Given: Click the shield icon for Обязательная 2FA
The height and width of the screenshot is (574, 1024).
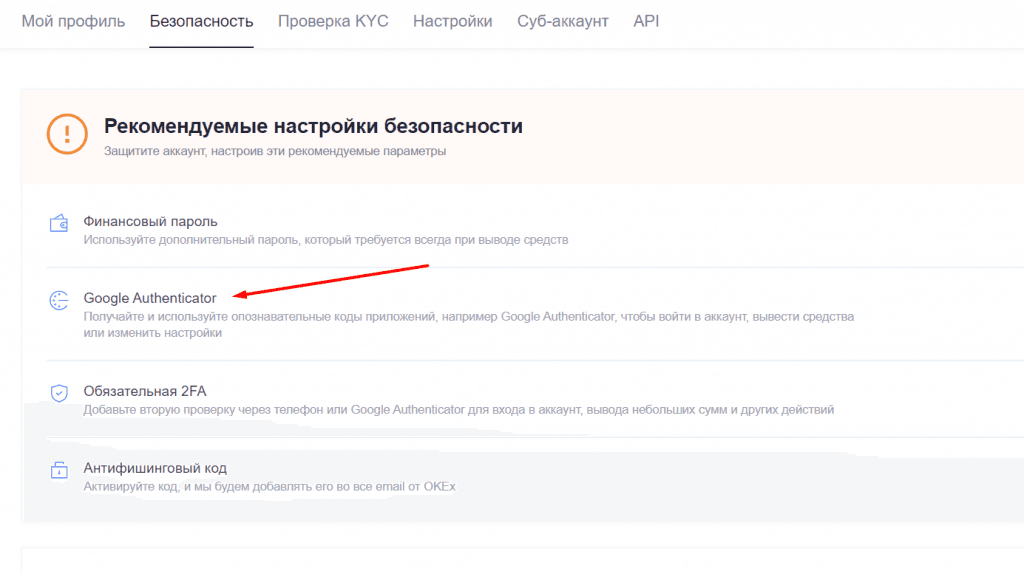Looking at the screenshot, I should coord(59,393).
